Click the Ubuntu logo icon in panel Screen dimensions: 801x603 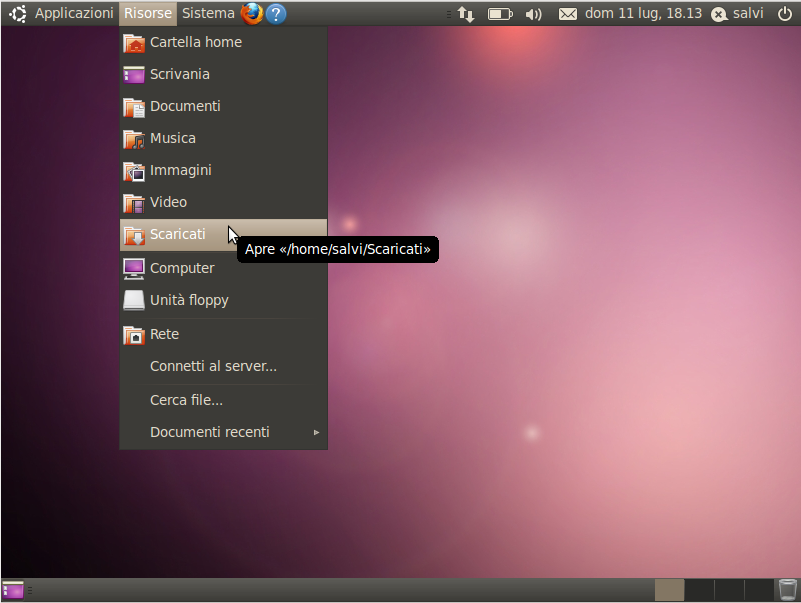[17, 14]
